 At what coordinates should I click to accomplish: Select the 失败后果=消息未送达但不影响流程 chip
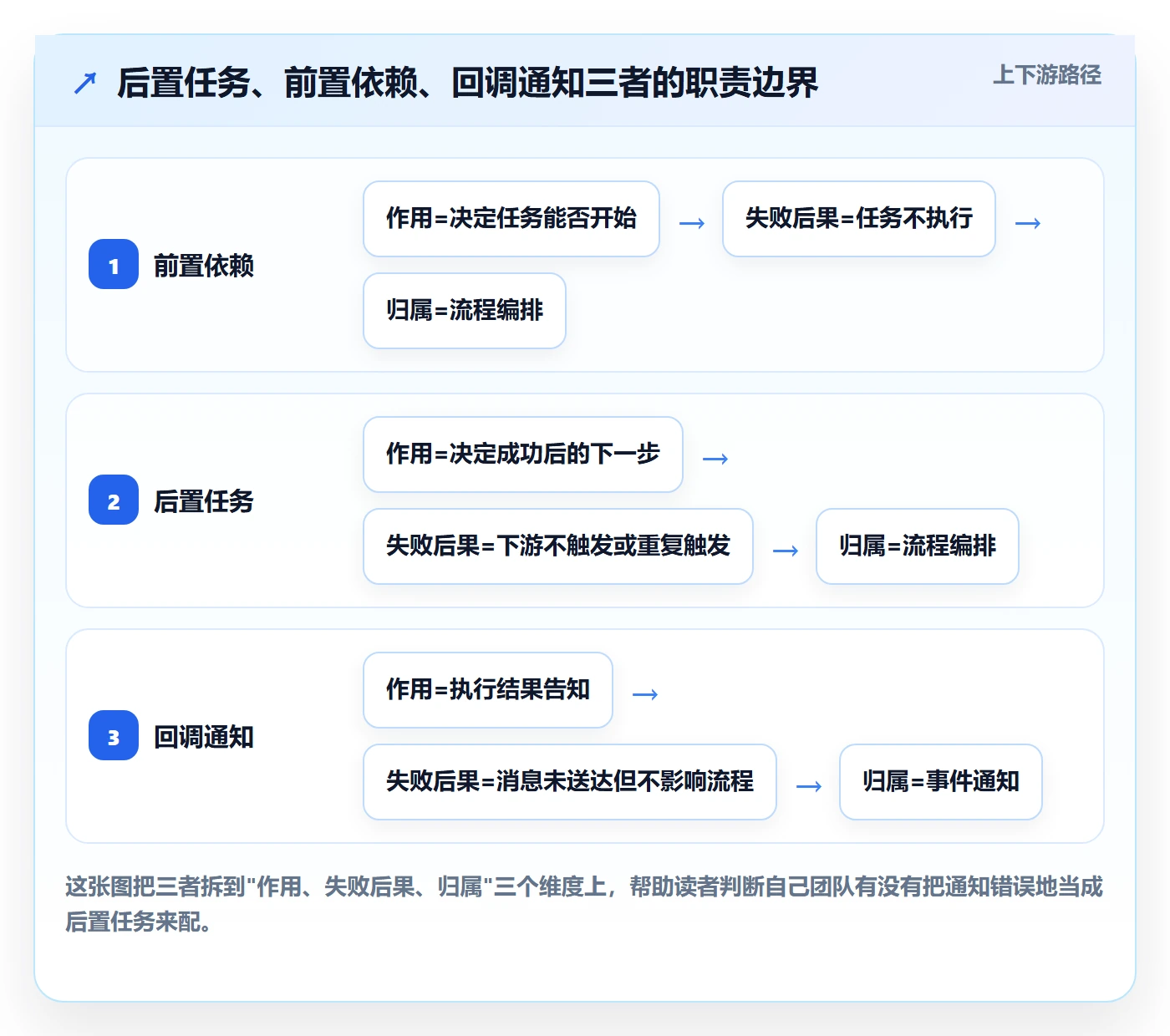(x=570, y=782)
